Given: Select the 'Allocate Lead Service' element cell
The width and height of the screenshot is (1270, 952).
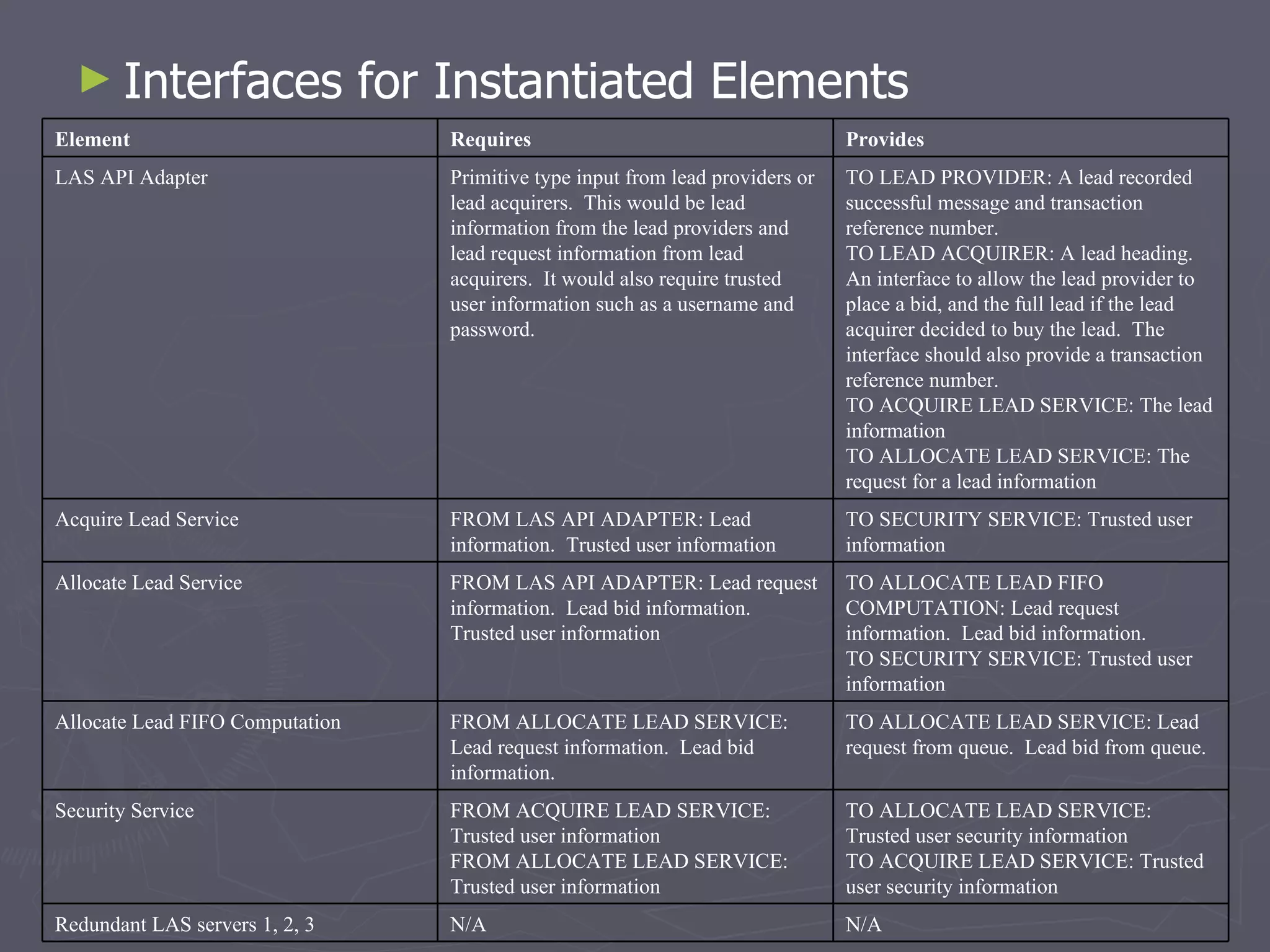Looking at the screenshot, I should [x=240, y=632].
